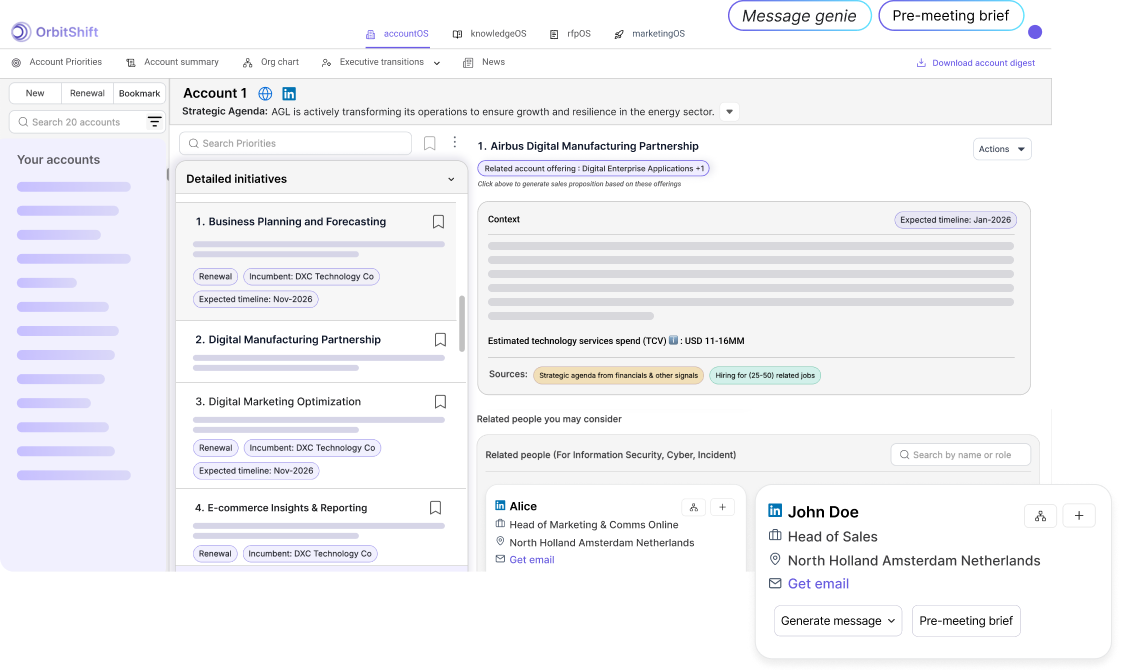The height and width of the screenshot is (670, 1122).
Task: Click the Org chart nav icon
Action: 248,63
